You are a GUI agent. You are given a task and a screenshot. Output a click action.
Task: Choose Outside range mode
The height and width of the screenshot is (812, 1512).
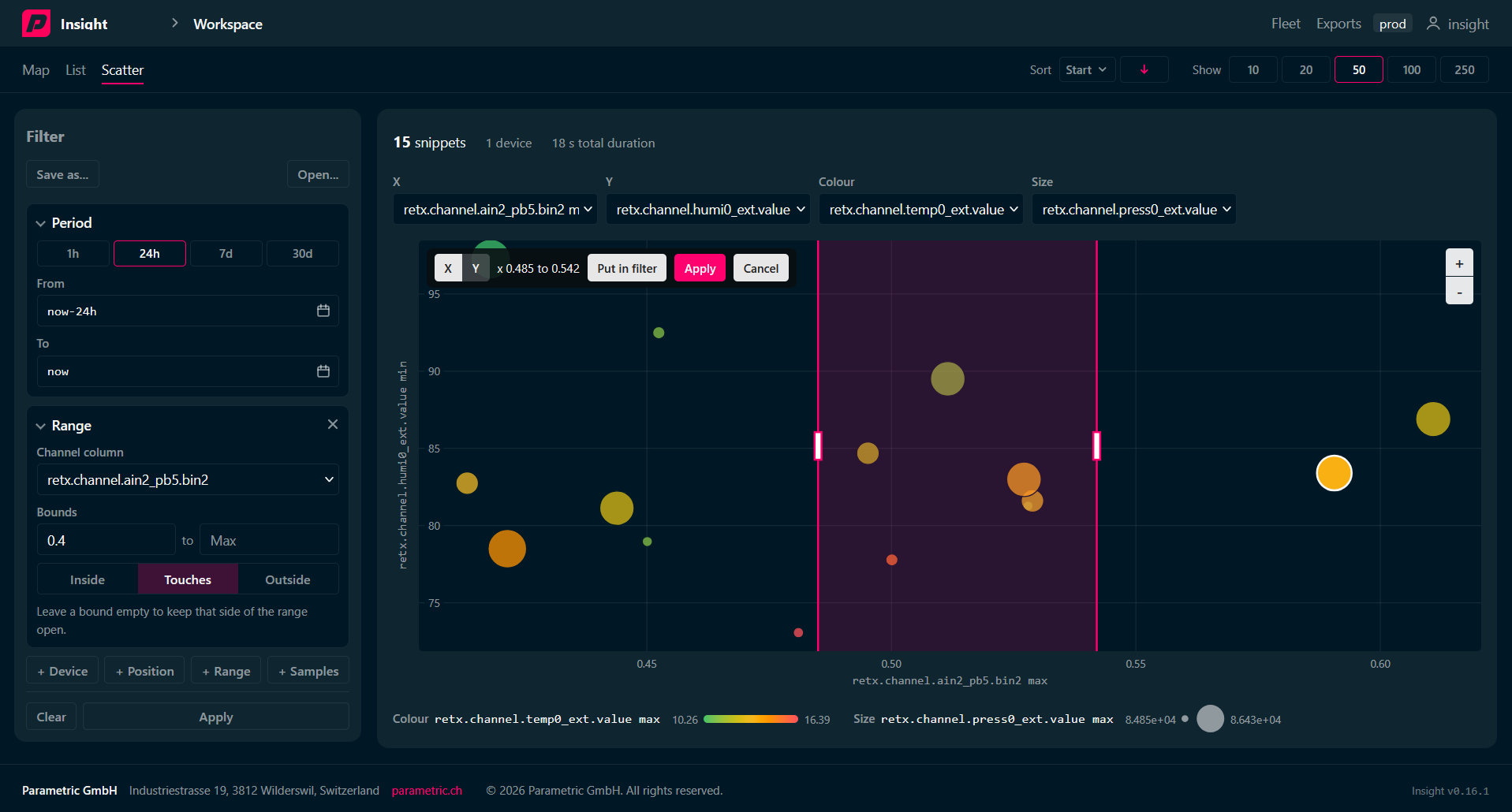click(x=288, y=579)
